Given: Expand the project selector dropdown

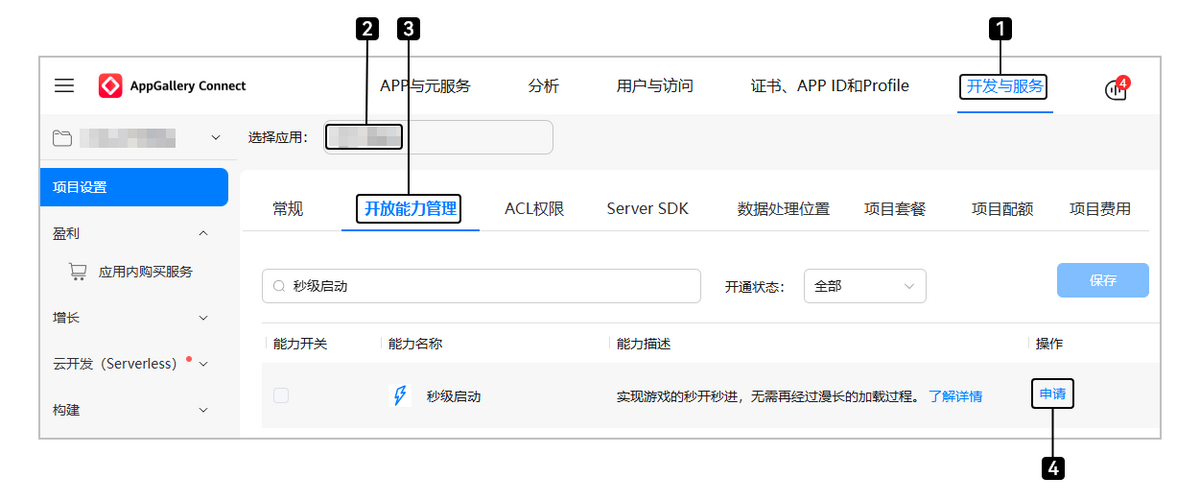Looking at the screenshot, I should pos(216,138).
